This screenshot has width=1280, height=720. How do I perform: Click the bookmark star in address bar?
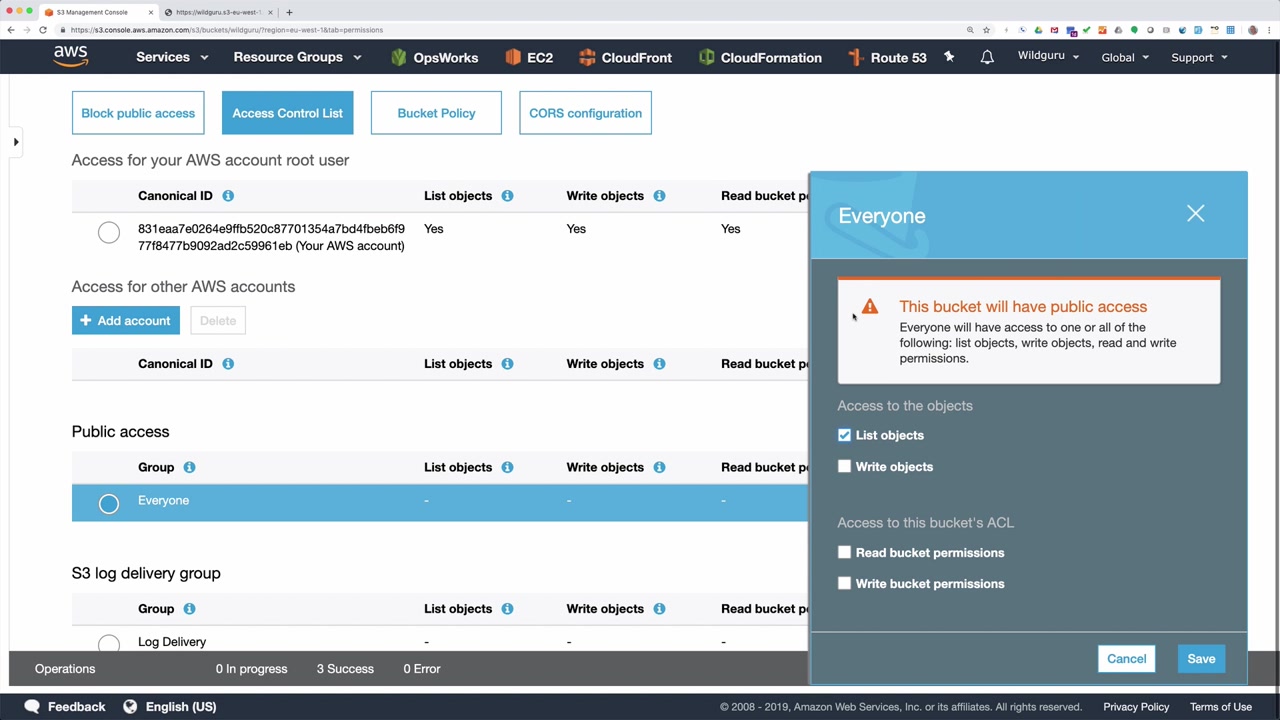986,30
